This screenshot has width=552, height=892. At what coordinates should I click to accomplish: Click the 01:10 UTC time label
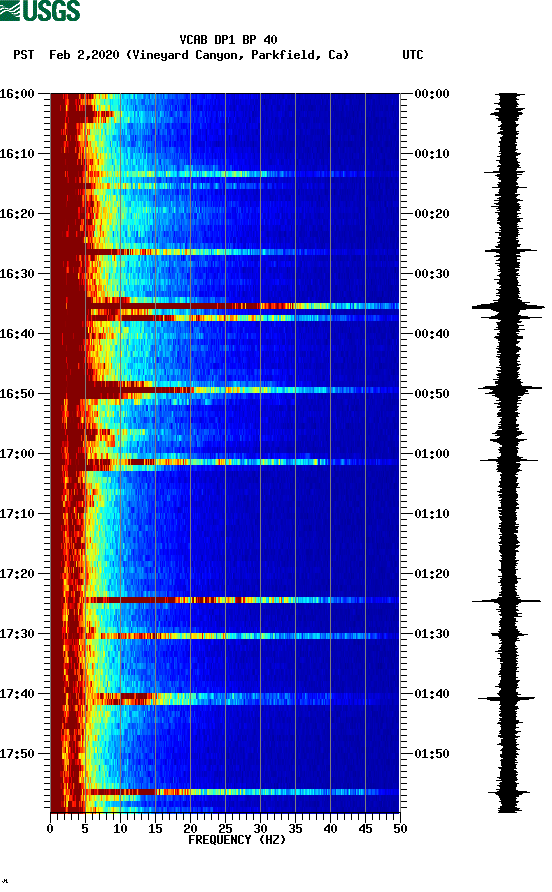(432, 514)
